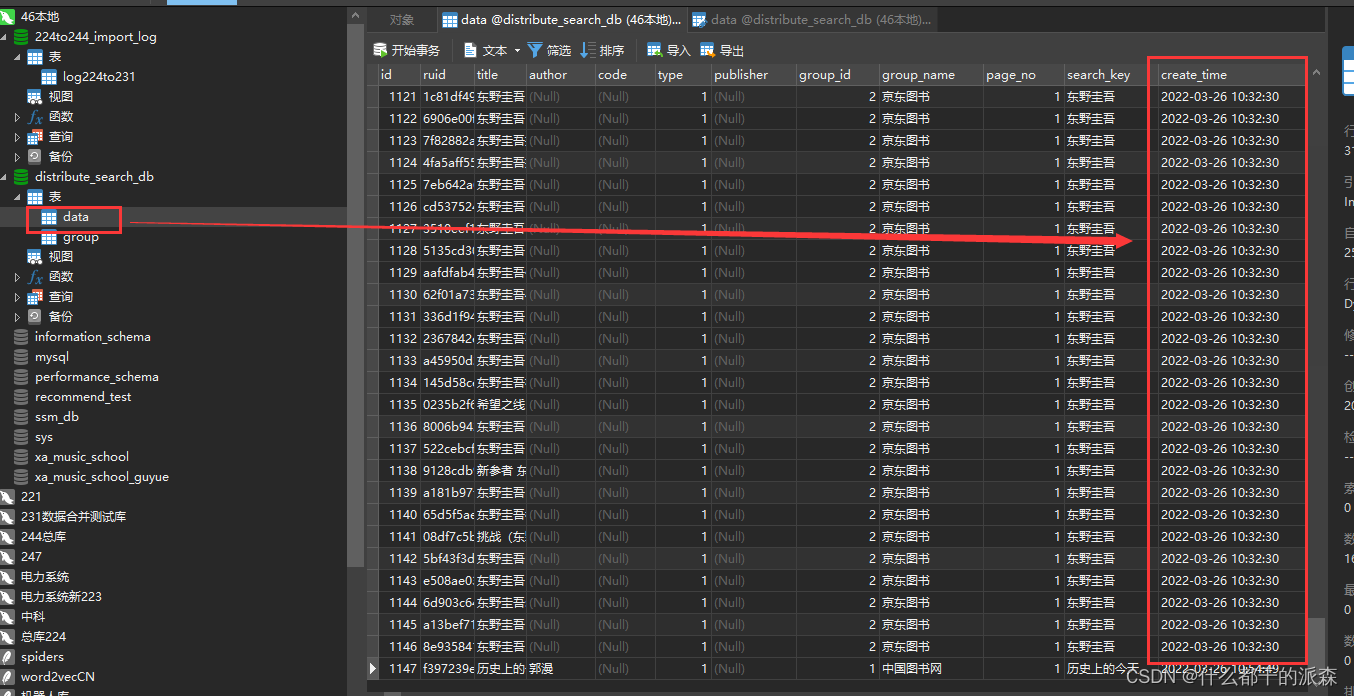Click the ruid column header

[x=447, y=74]
